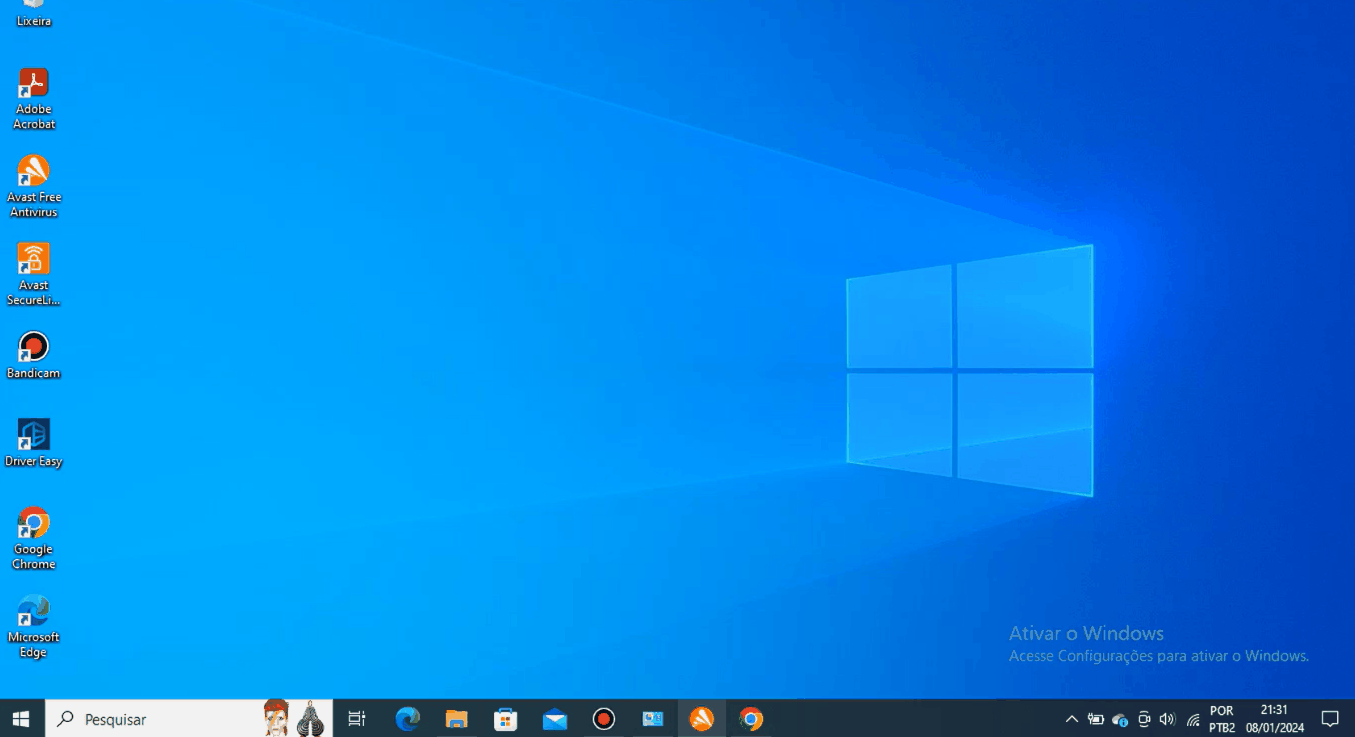Viewport: 1355px width, 737px height.
Task: Click the search highlights illustration in search box
Action: click(x=295, y=719)
